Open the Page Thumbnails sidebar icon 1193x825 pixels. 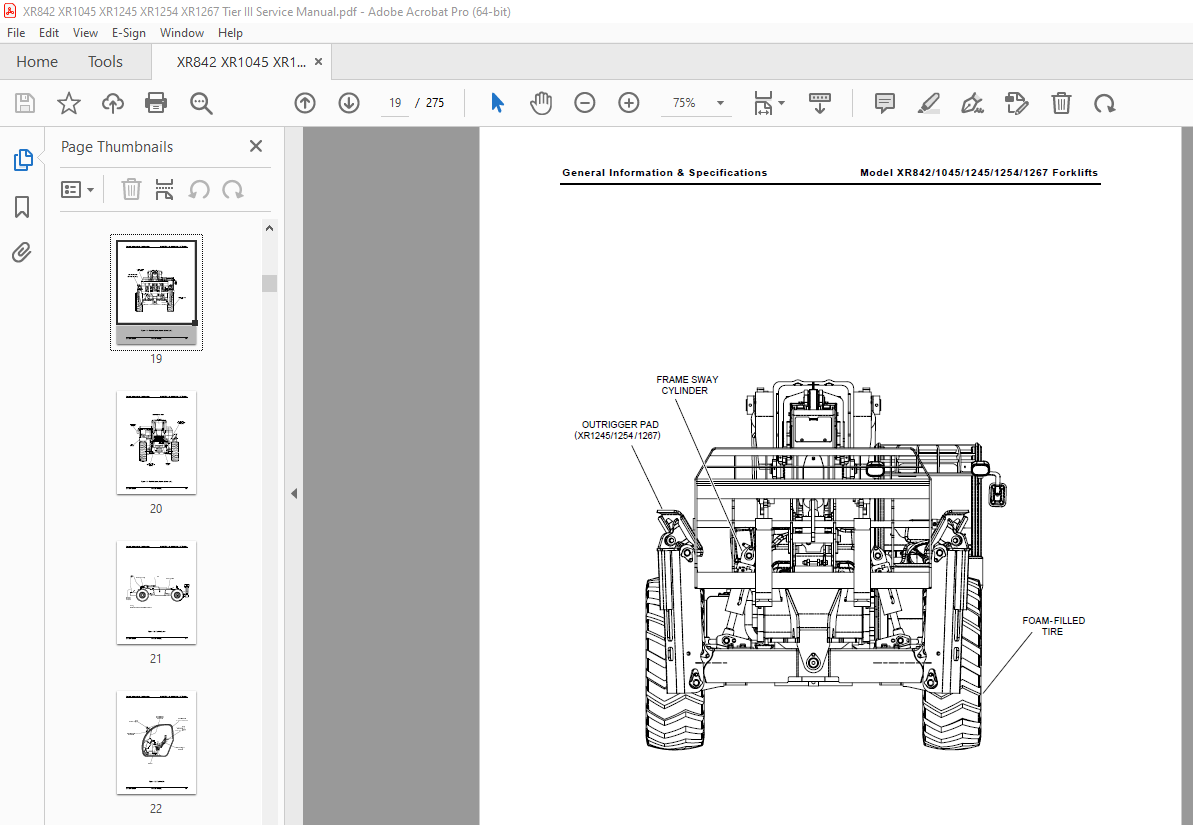(23, 160)
